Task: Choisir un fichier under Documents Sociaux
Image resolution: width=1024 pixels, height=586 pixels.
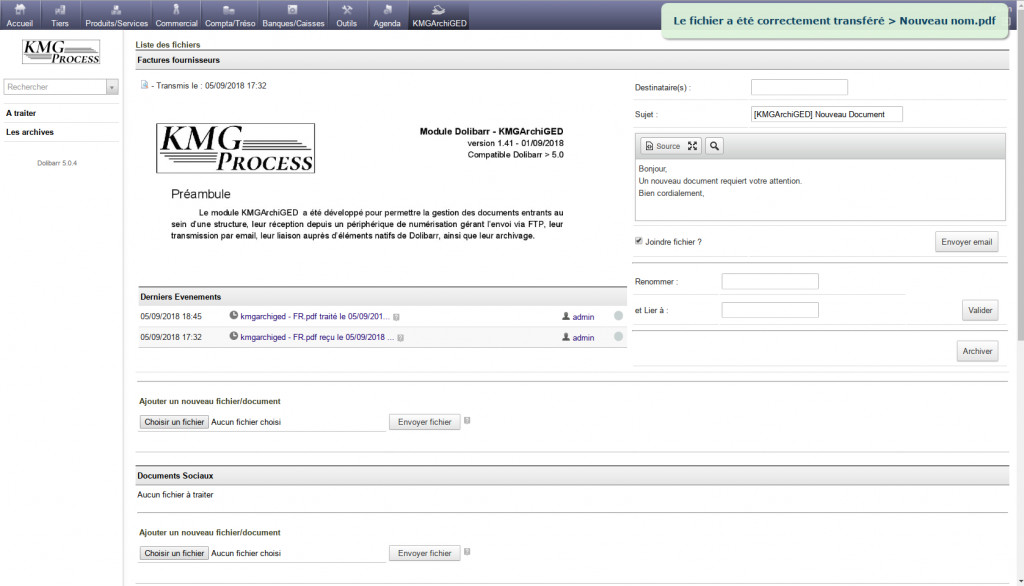Action: [x=174, y=553]
